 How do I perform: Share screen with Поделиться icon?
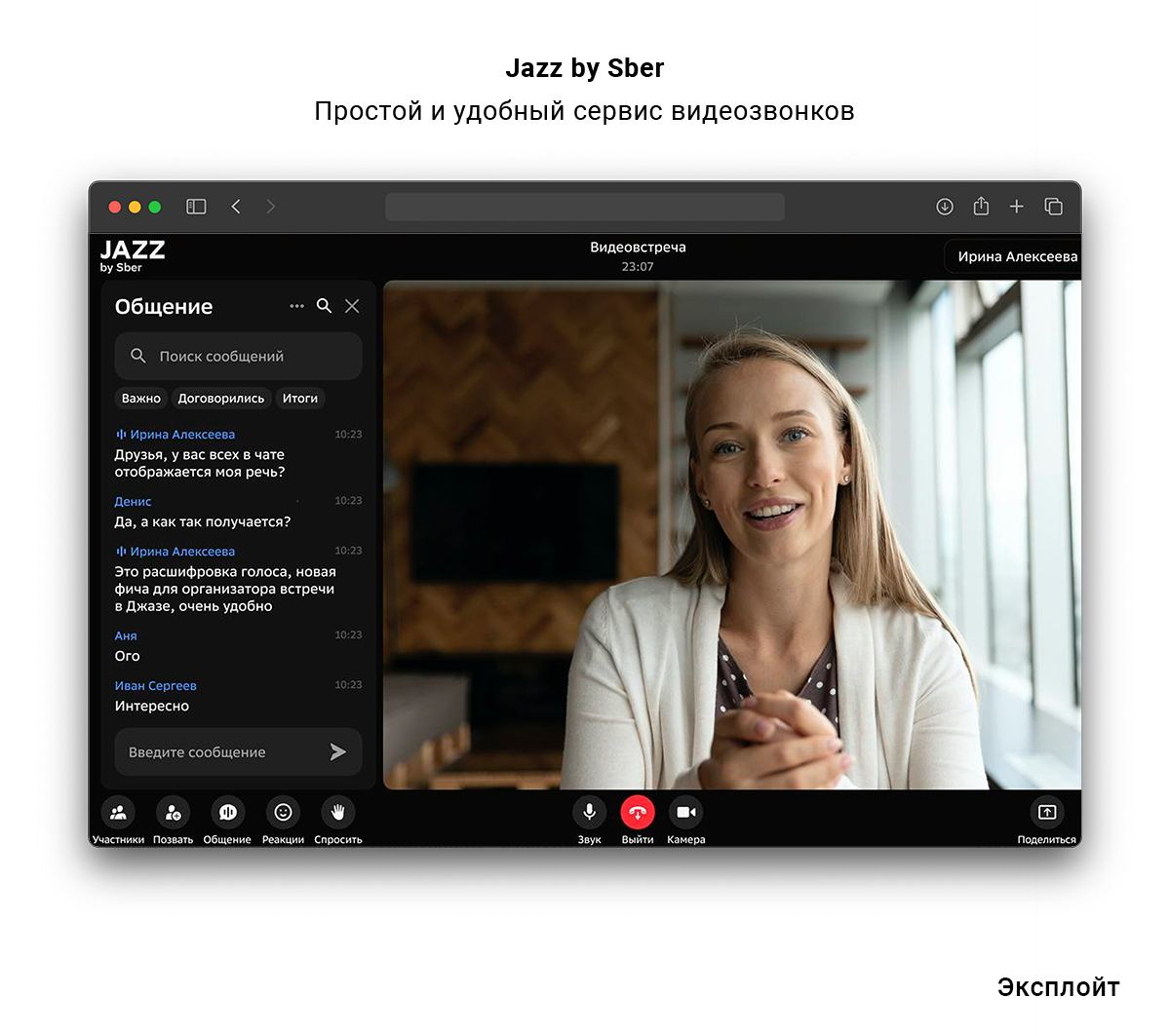(x=1046, y=812)
